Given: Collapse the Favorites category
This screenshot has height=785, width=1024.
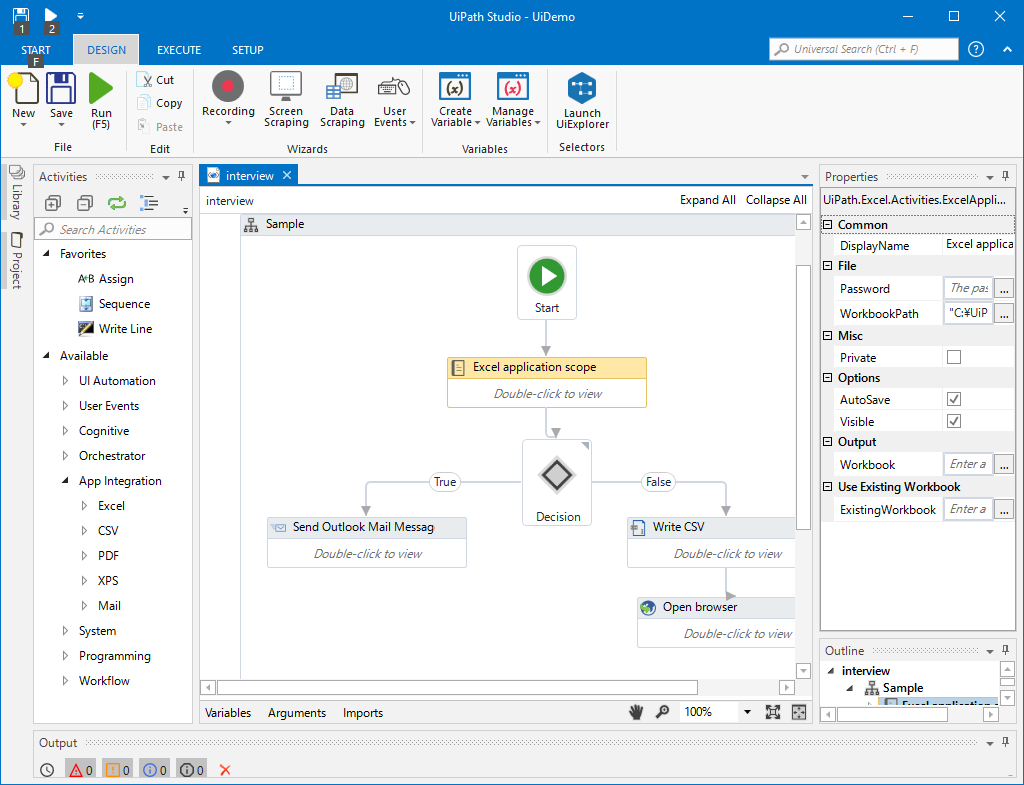Looking at the screenshot, I should 46,253.
